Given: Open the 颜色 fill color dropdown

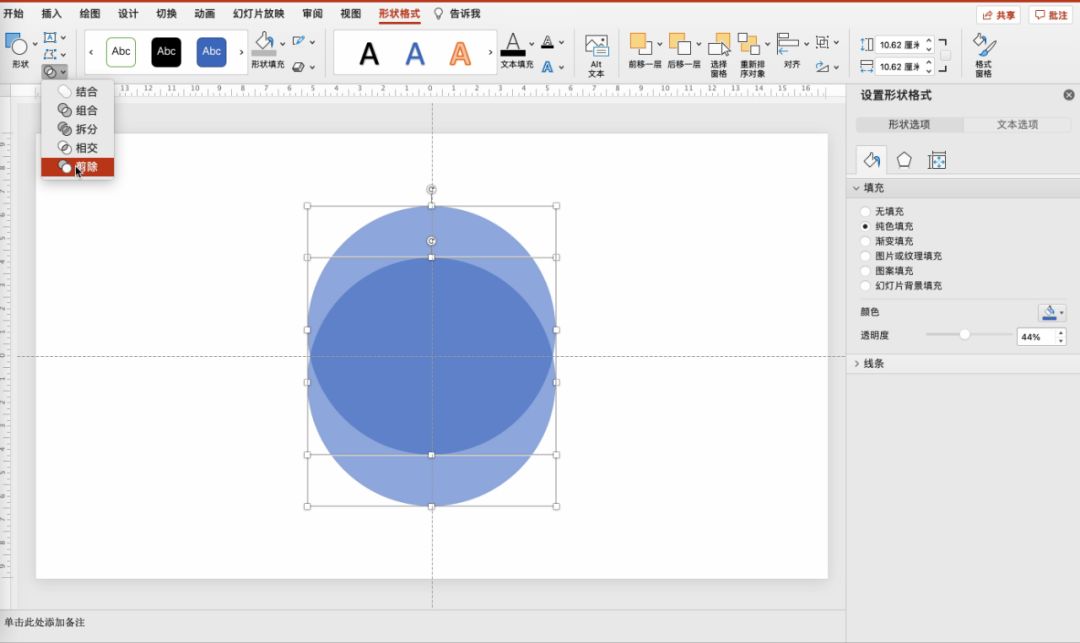Looking at the screenshot, I should pyautogui.click(x=1052, y=313).
